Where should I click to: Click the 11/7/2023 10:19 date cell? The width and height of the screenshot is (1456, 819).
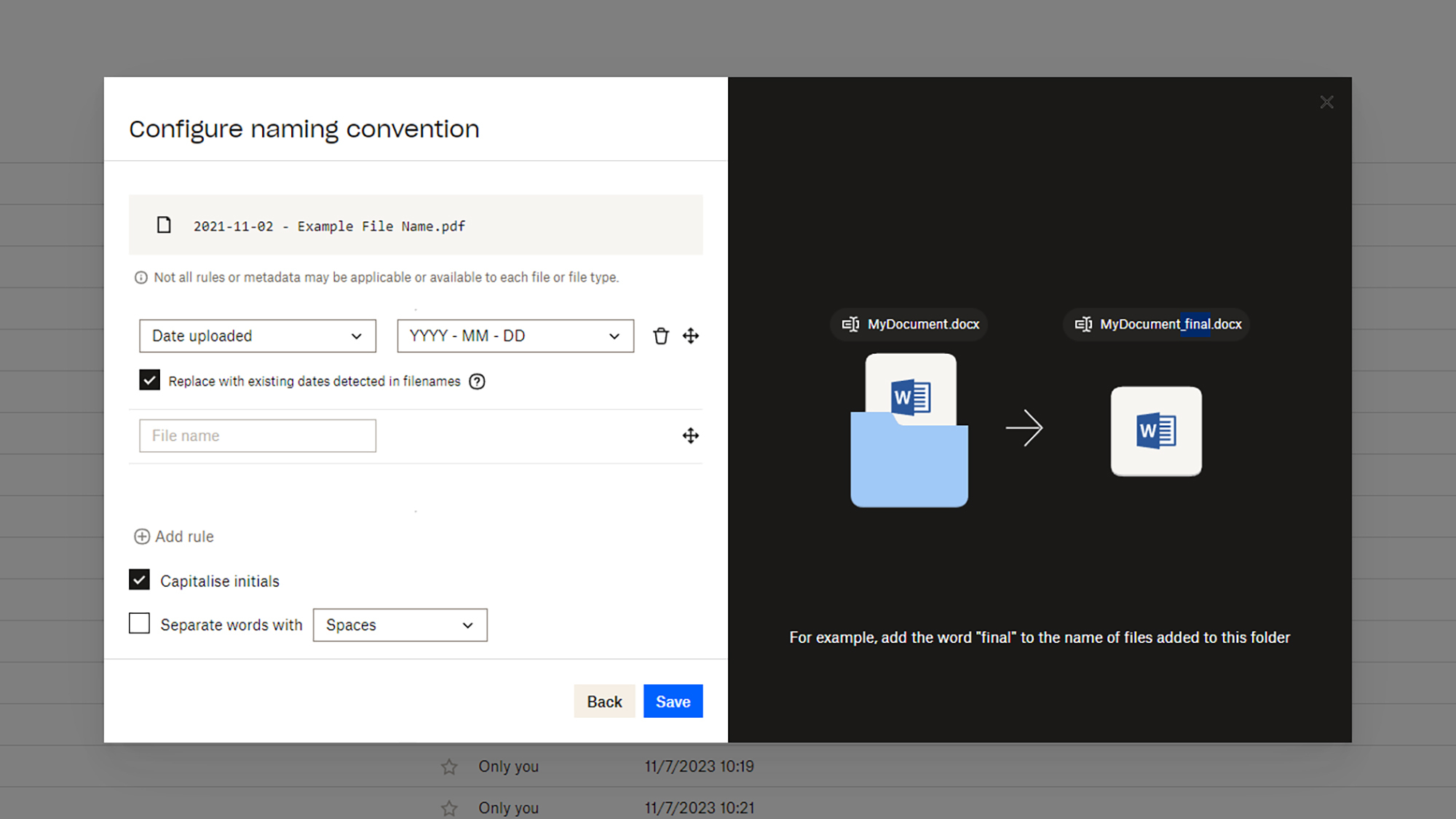(x=699, y=767)
